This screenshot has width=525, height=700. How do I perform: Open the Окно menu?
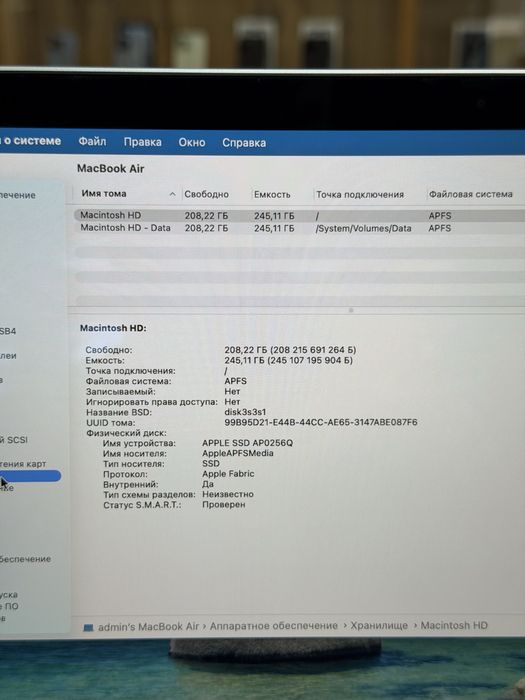[192, 142]
